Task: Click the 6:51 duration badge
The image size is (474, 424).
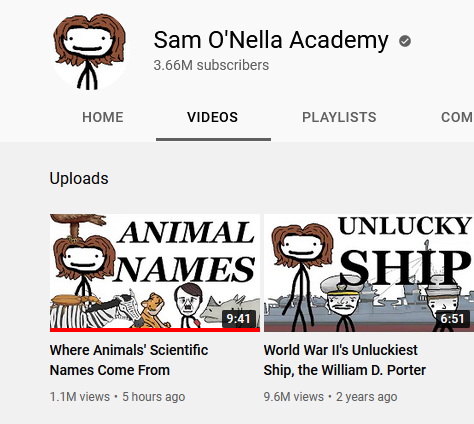Action: coord(452,319)
